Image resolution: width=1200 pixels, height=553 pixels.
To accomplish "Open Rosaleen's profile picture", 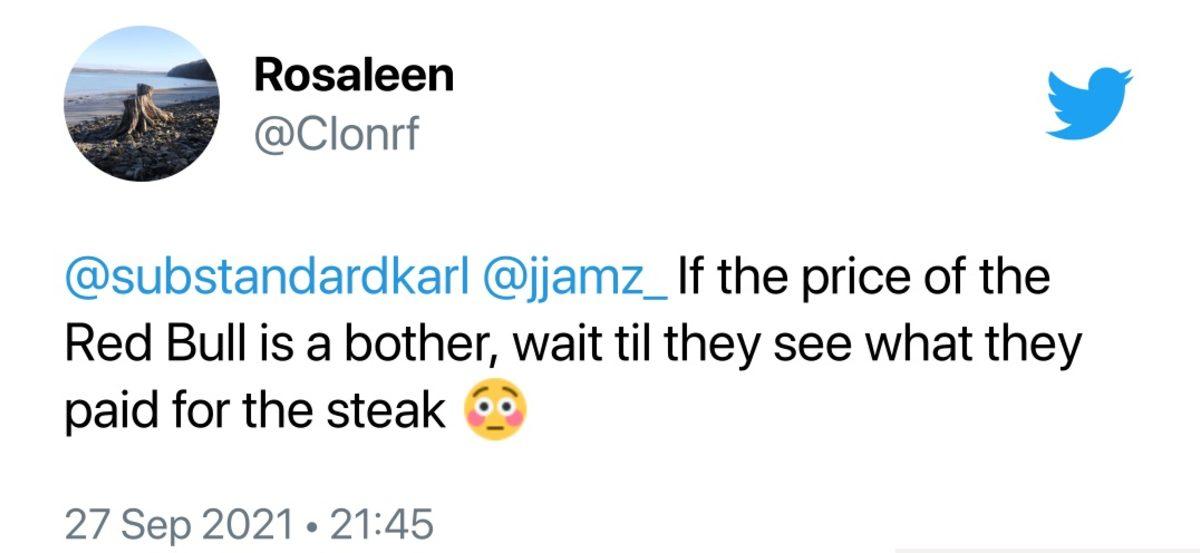I will pyautogui.click(x=142, y=105).
